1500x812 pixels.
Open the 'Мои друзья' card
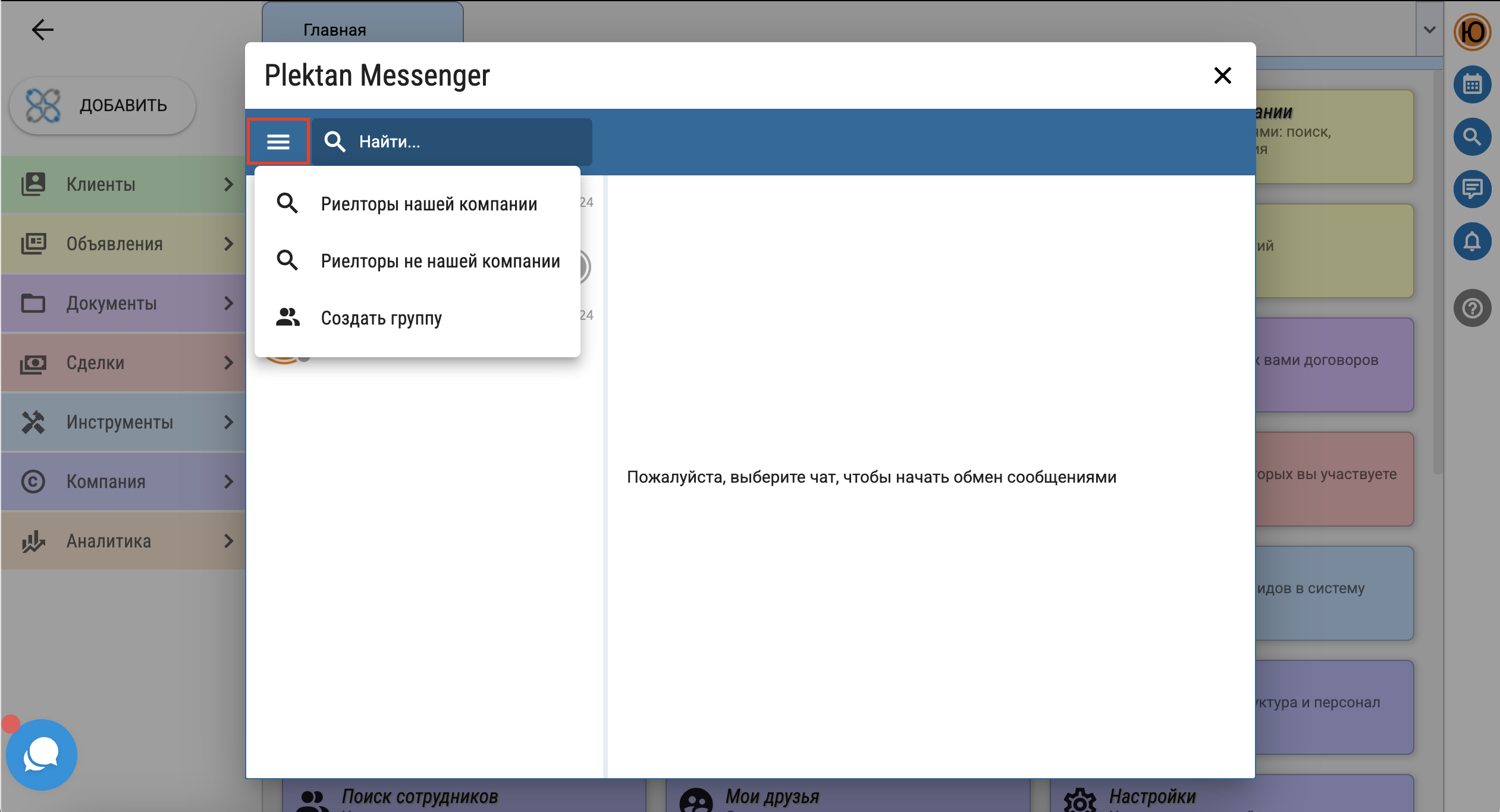point(848,795)
